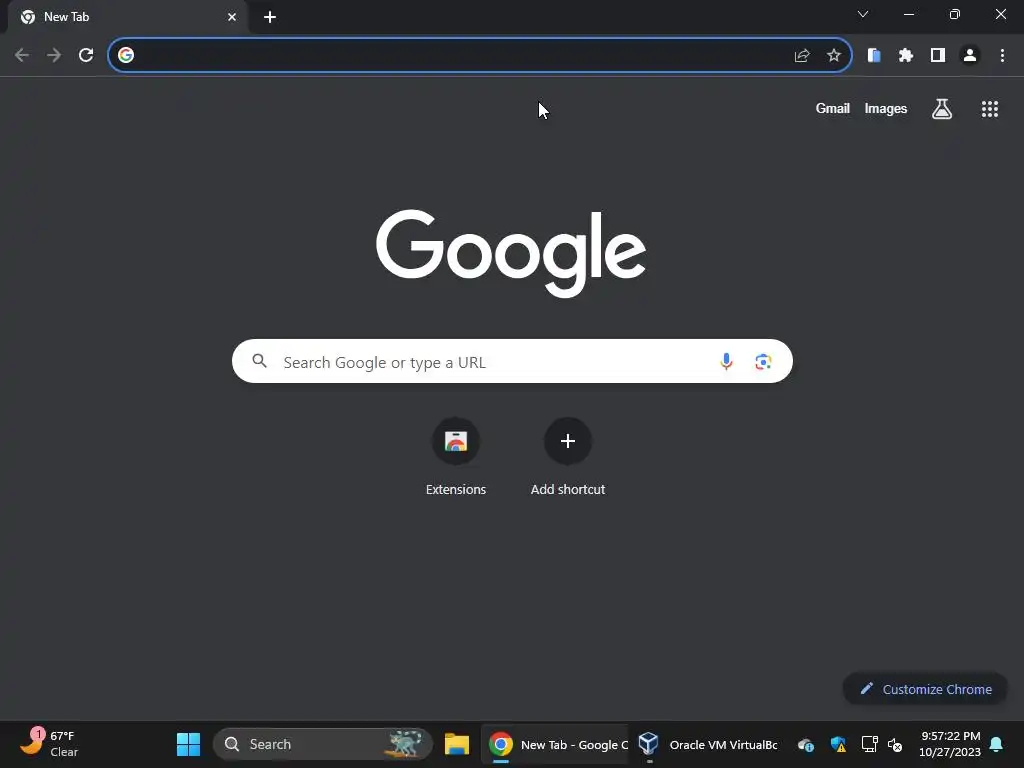Restore down the Chrome window
The height and width of the screenshot is (768, 1024).
pyautogui.click(x=955, y=14)
